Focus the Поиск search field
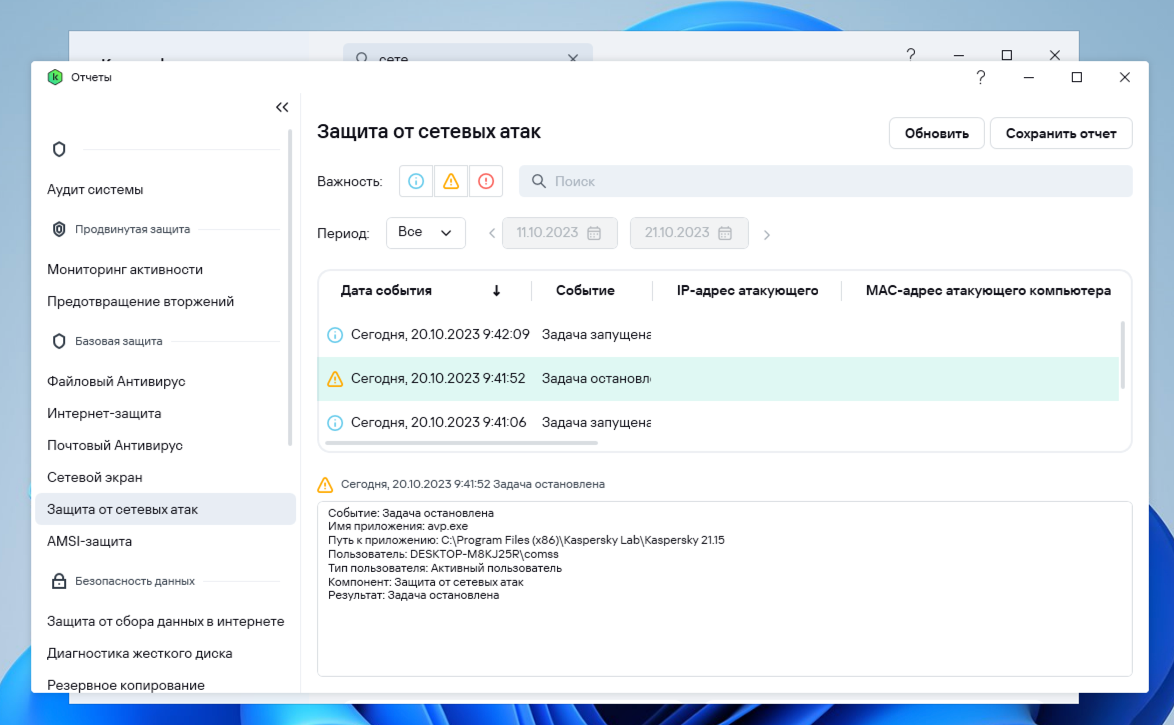The image size is (1174, 725). click(x=826, y=181)
